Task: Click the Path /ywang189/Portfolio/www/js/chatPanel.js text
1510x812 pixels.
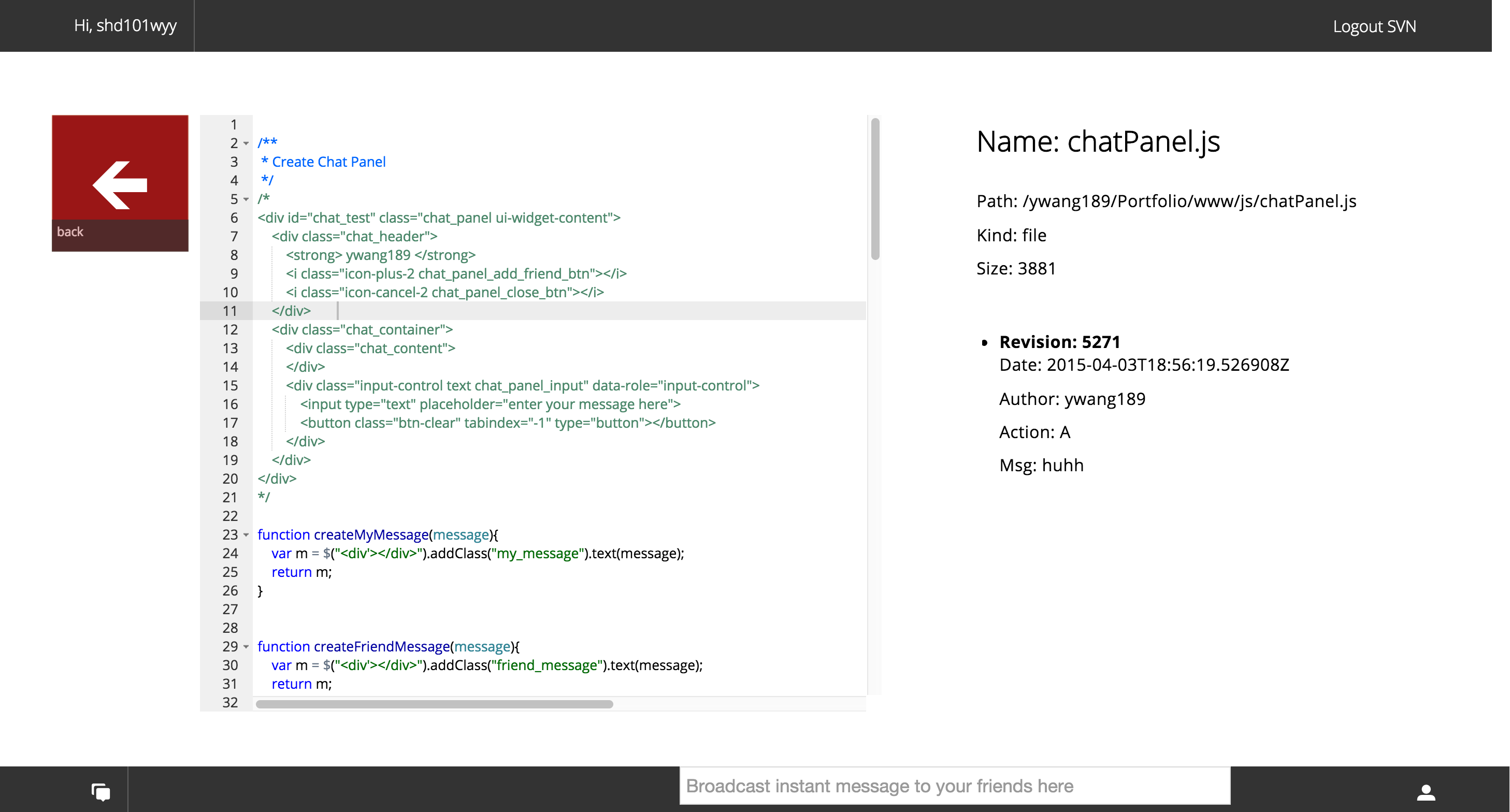Action: click(1166, 201)
